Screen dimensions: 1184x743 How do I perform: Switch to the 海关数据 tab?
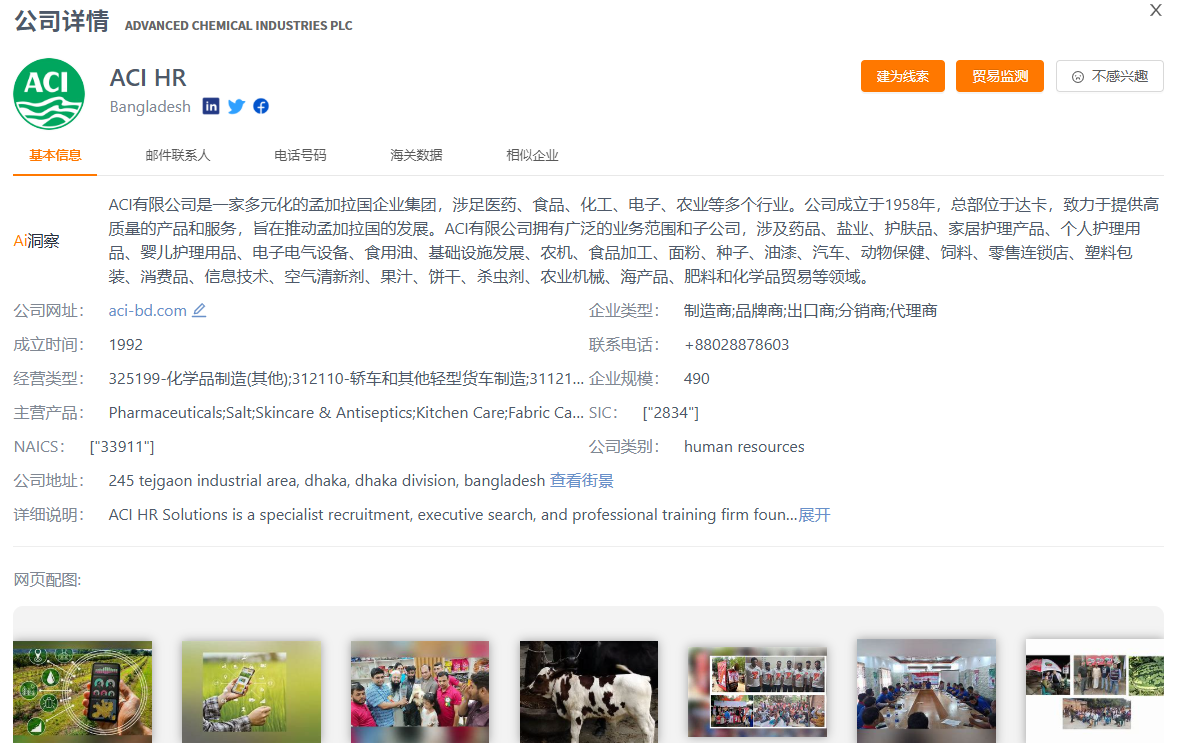[x=416, y=156]
